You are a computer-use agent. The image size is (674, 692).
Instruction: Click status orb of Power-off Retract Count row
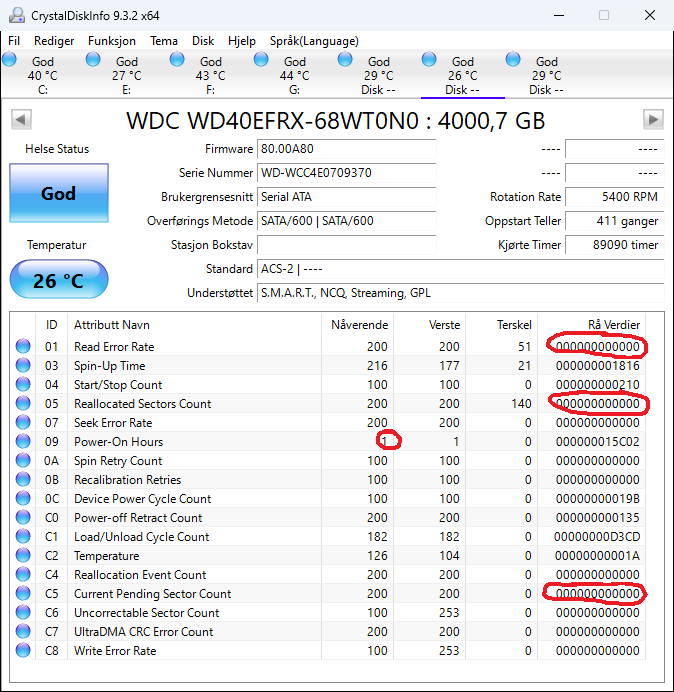coord(23,517)
